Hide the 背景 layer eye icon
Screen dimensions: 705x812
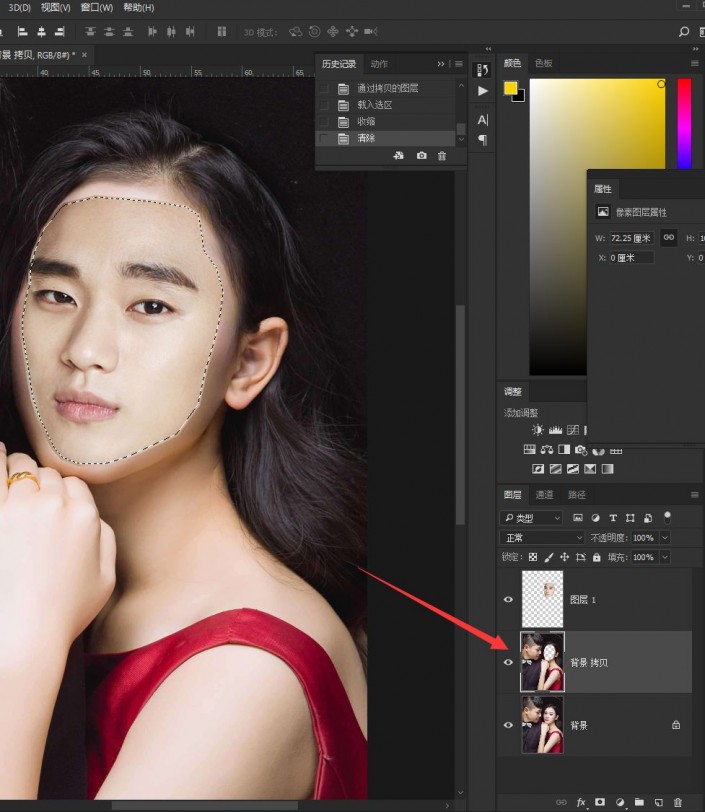[508, 725]
